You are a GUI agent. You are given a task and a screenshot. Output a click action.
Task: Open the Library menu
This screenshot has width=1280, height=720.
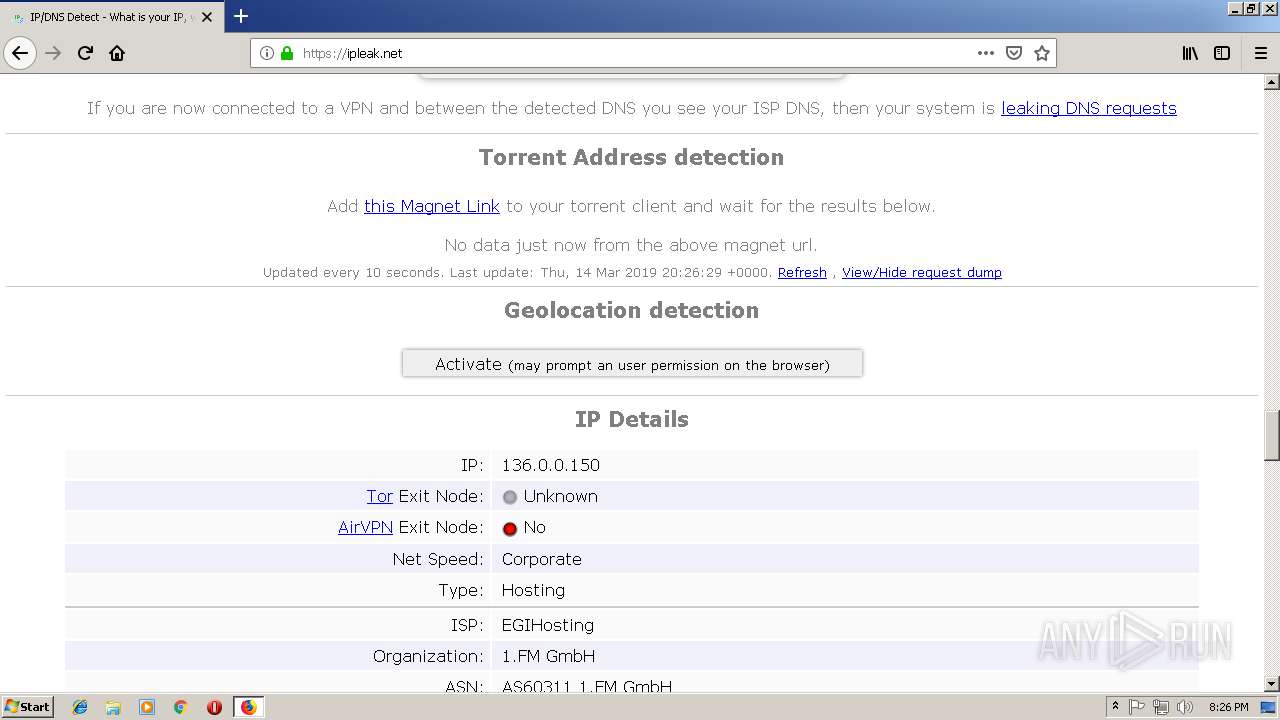1190,53
